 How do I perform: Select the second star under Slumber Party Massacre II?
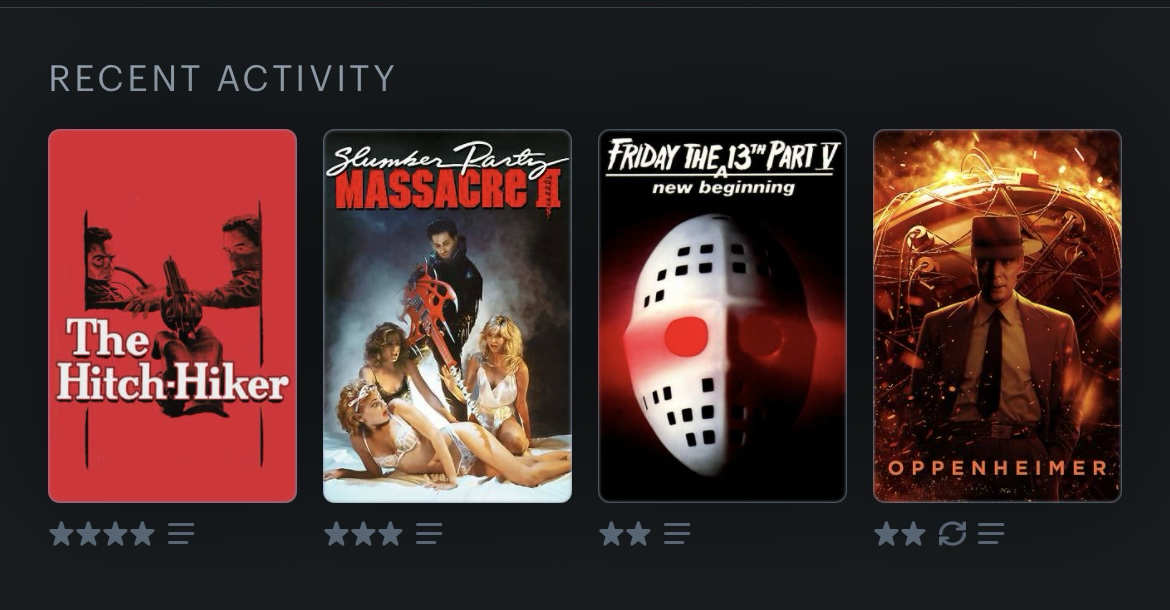coord(363,534)
